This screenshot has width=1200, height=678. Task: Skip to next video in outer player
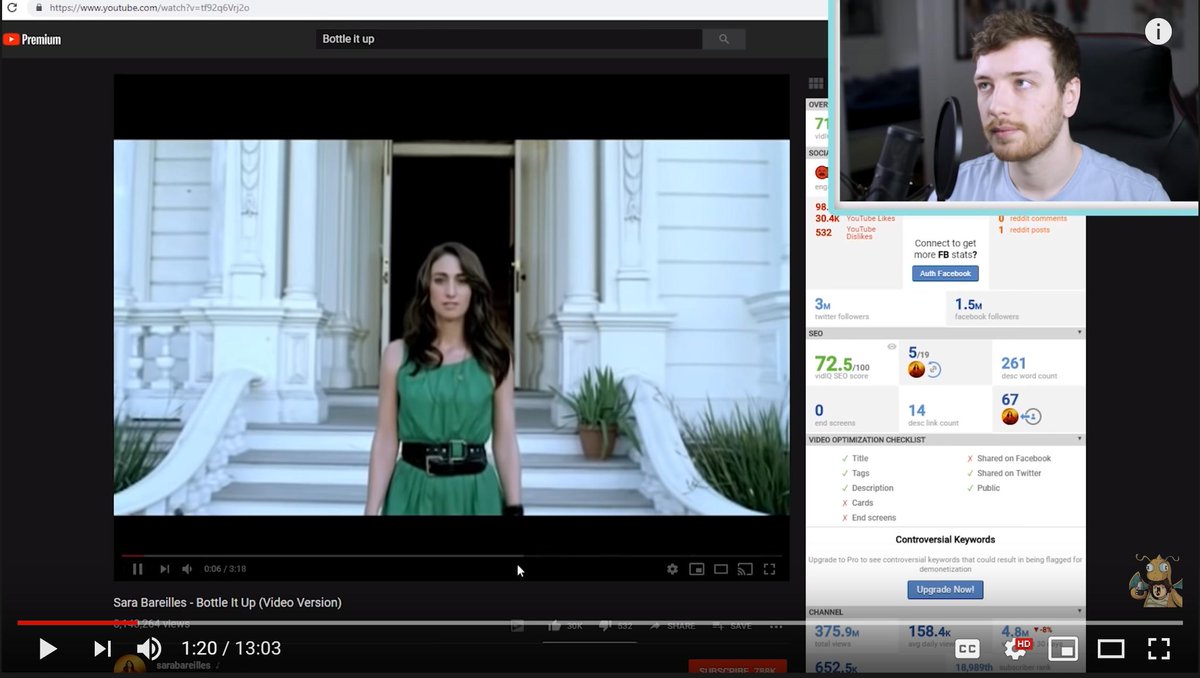pos(102,649)
